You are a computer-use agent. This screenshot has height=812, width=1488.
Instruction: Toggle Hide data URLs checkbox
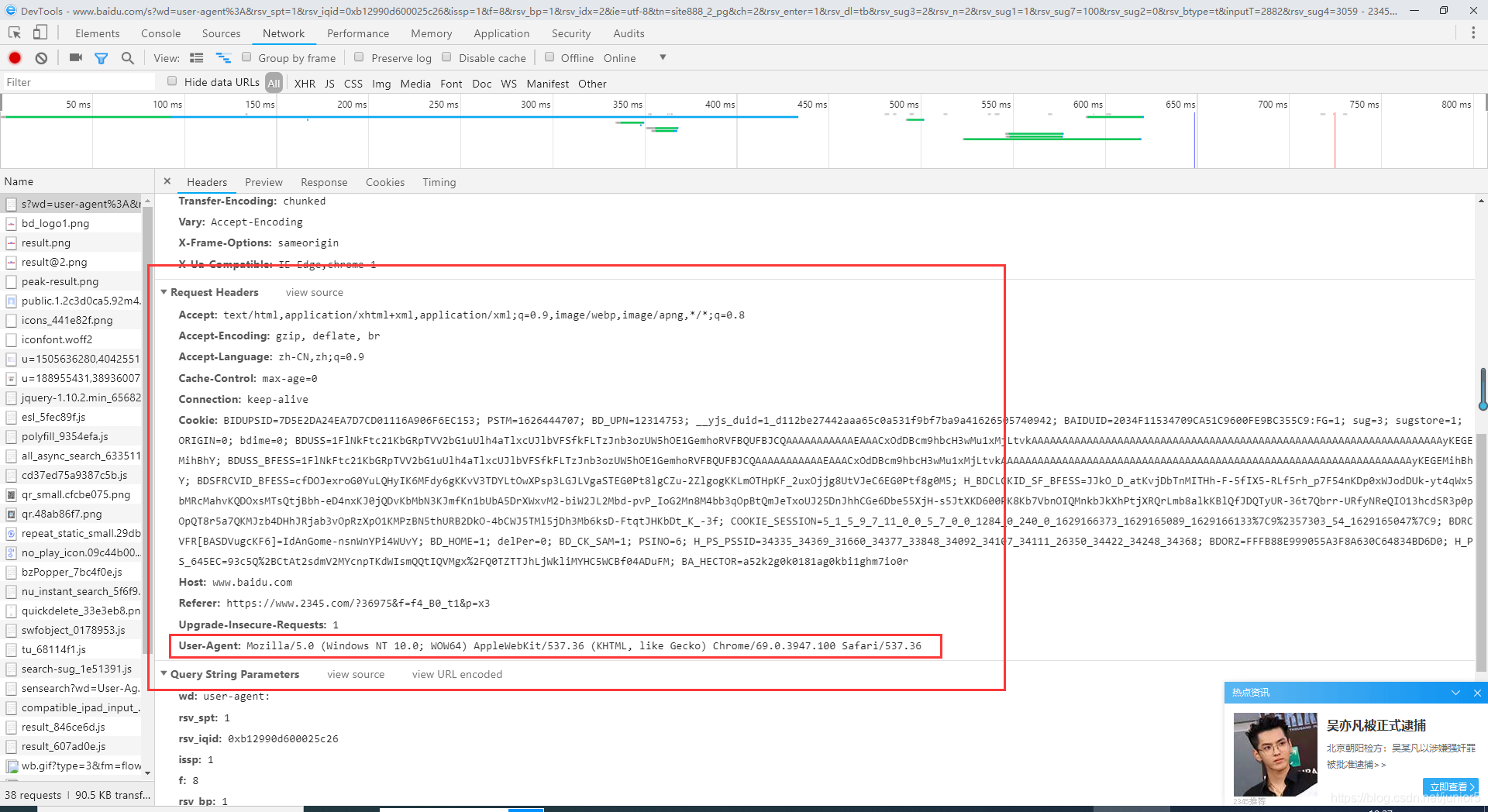(x=172, y=81)
